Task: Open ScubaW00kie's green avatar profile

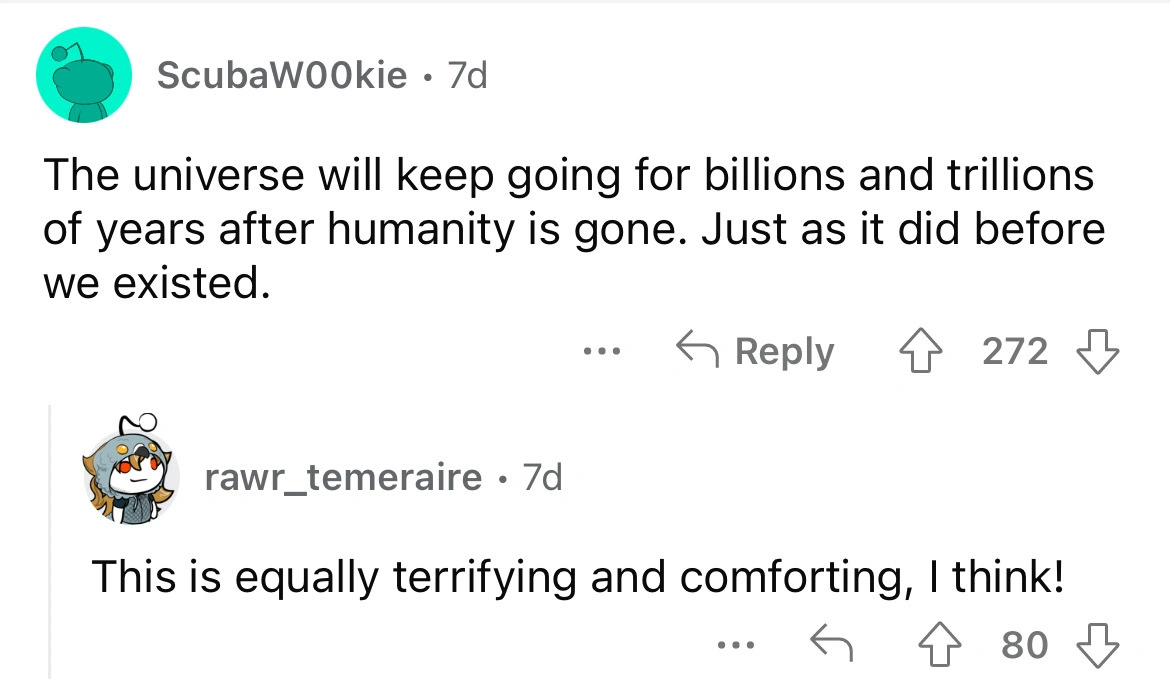Action: click(85, 76)
